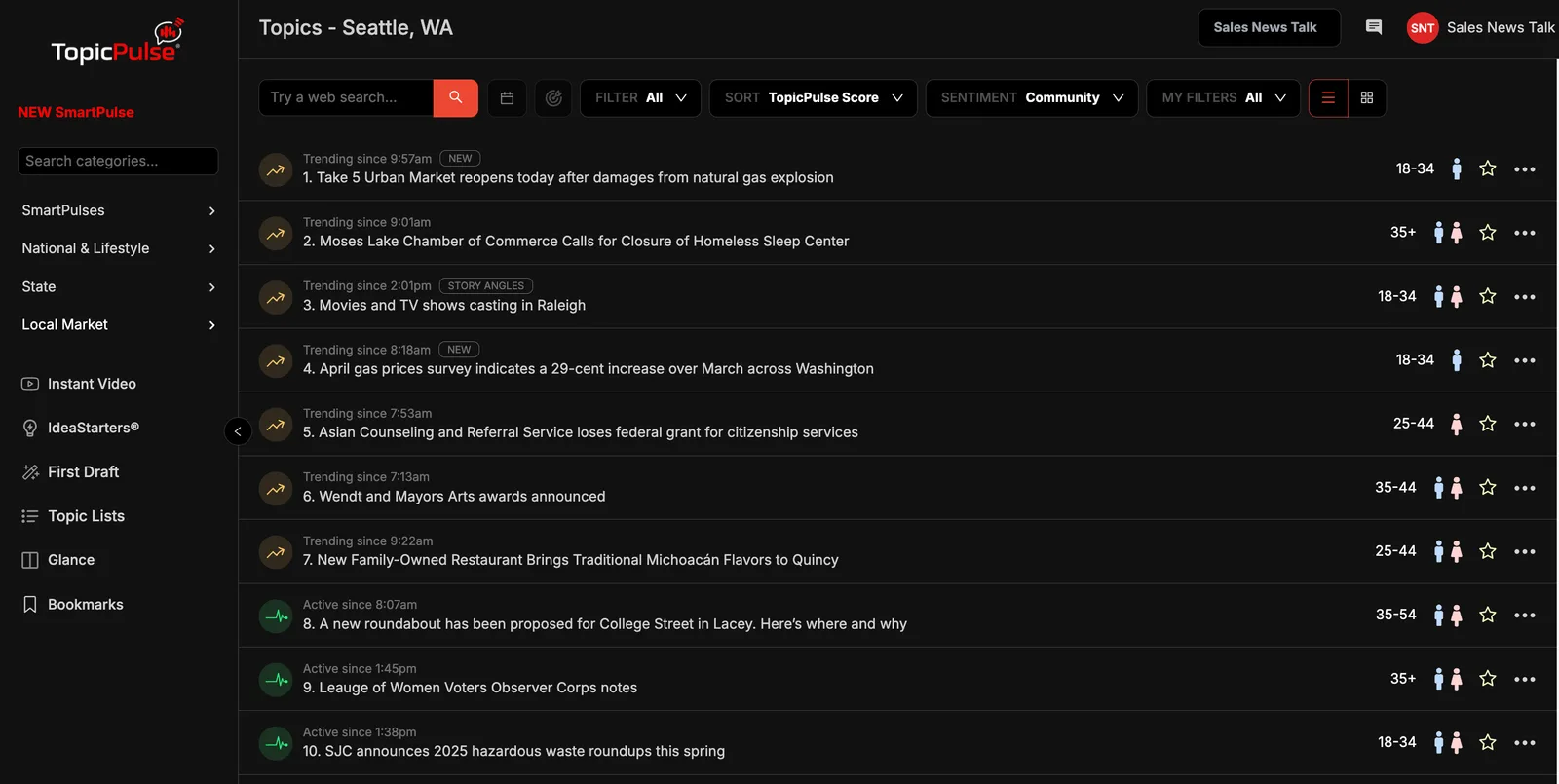Switch to grid view layout
The width and height of the screenshot is (1559, 784).
pyautogui.click(x=1367, y=97)
